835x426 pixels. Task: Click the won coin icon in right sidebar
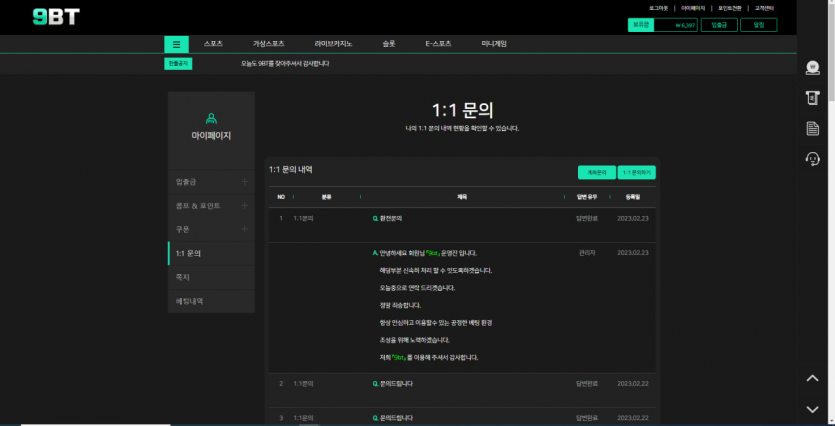[812, 68]
